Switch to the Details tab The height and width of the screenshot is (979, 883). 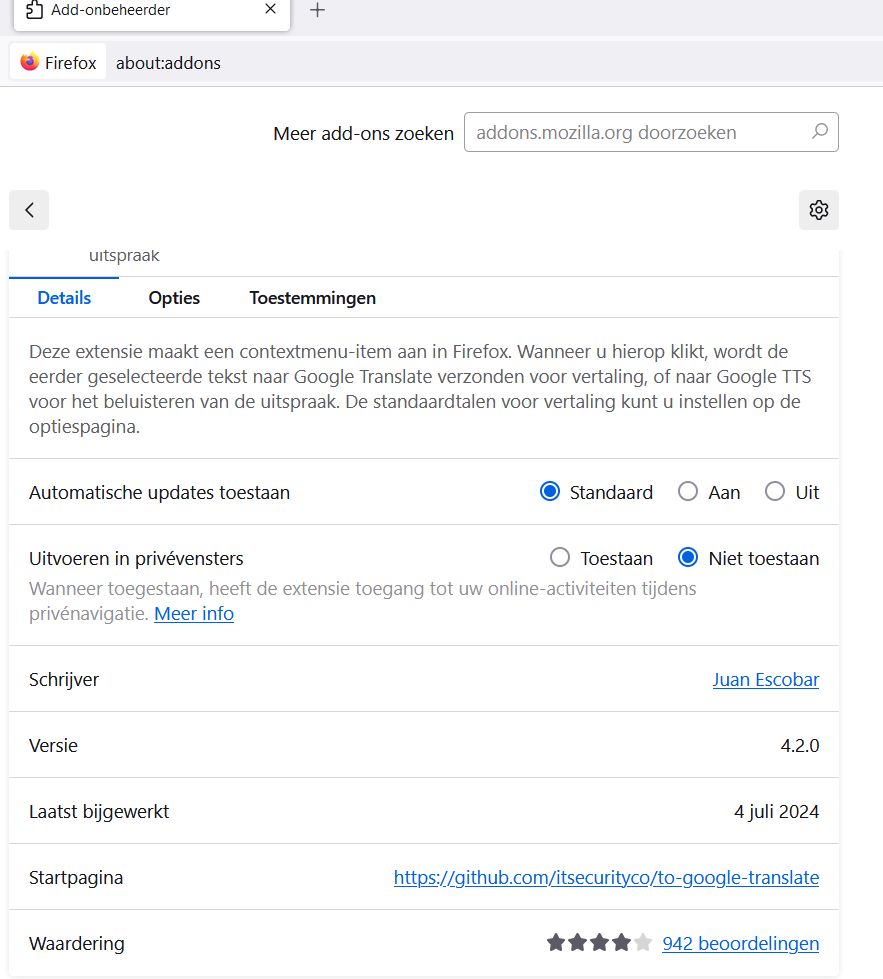coord(64,298)
